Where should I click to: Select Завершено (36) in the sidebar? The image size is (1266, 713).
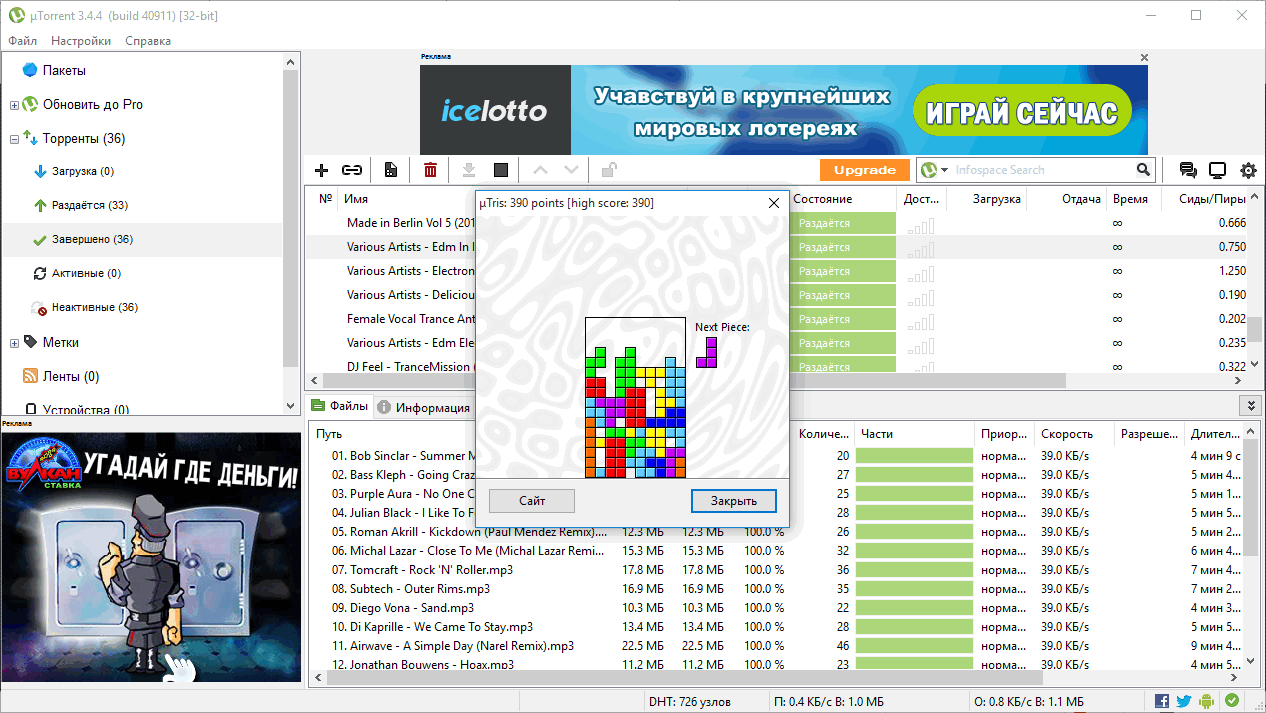92,239
